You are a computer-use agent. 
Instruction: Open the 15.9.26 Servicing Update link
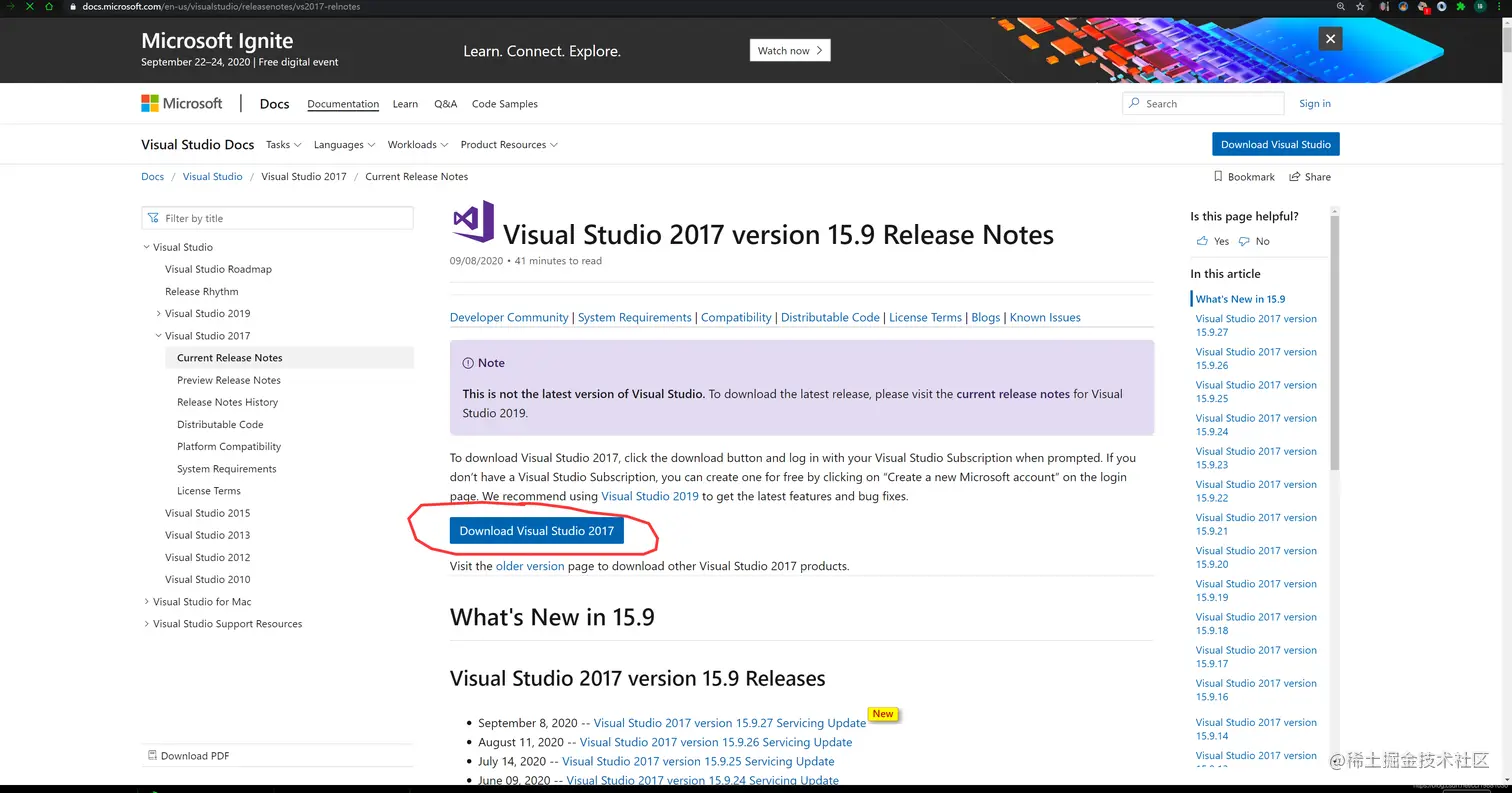[x=716, y=742]
